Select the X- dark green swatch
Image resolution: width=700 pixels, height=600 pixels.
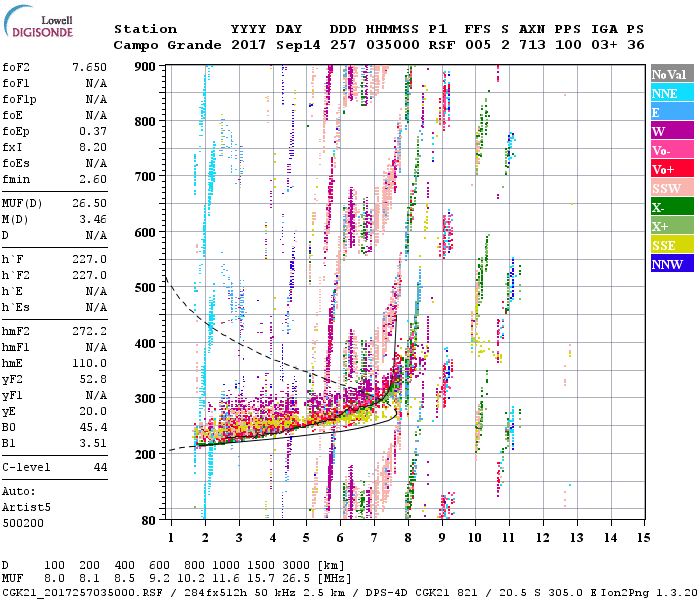tap(672, 207)
